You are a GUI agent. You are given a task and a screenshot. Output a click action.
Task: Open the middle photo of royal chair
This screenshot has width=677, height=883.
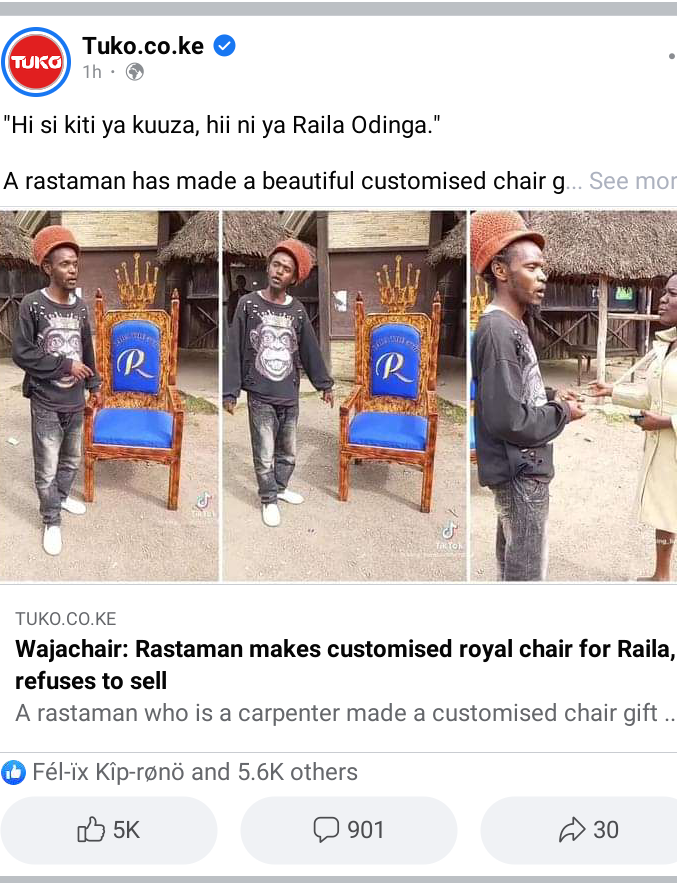click(x=345, y=395)
